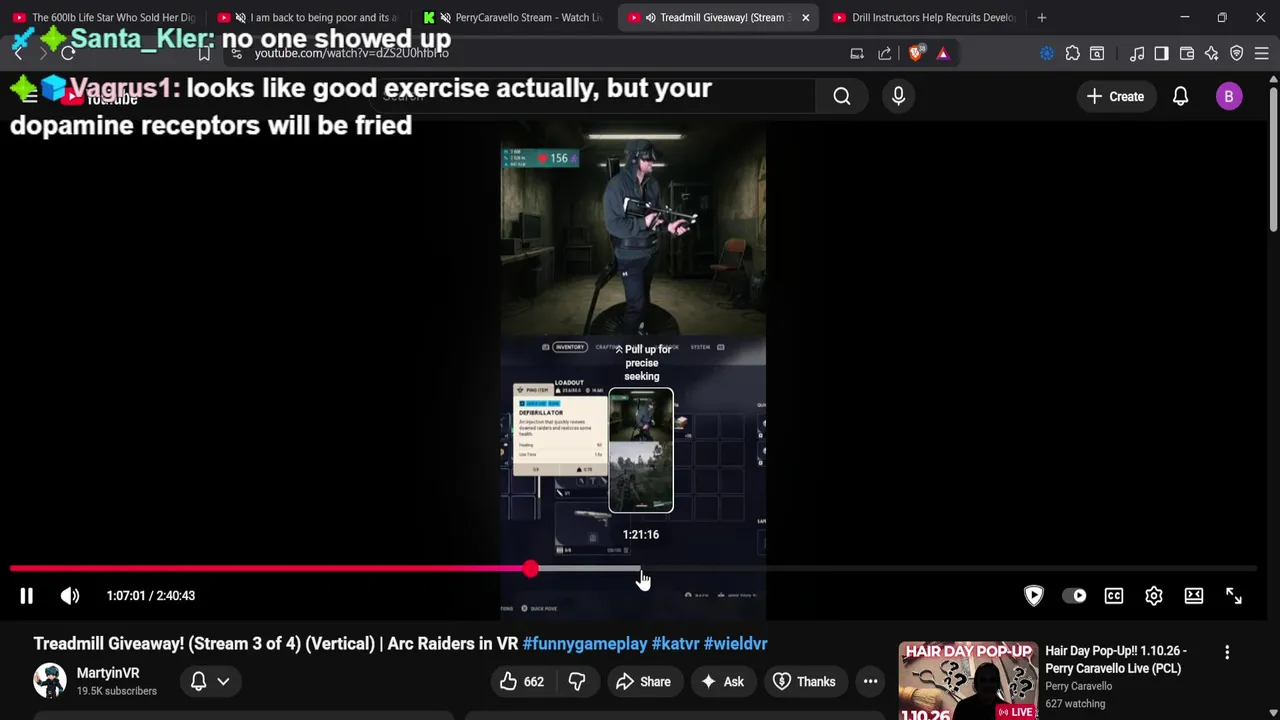The image size is (1280, 720).
Task: Open the Extensions puzzle piece menu
Action: click(x=1073, y=53)
